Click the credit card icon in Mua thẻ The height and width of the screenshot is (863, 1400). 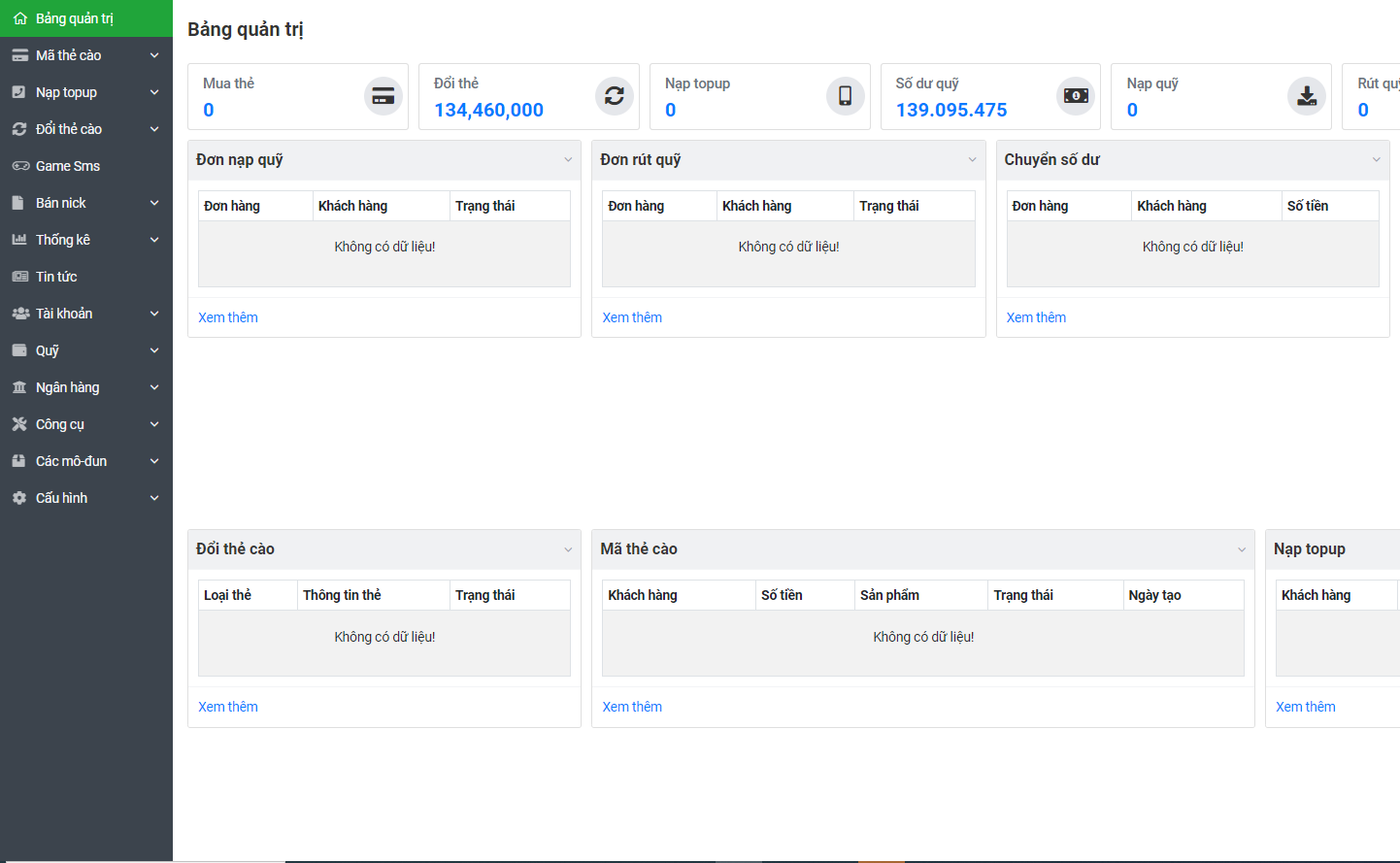click(x=383, y=96)
